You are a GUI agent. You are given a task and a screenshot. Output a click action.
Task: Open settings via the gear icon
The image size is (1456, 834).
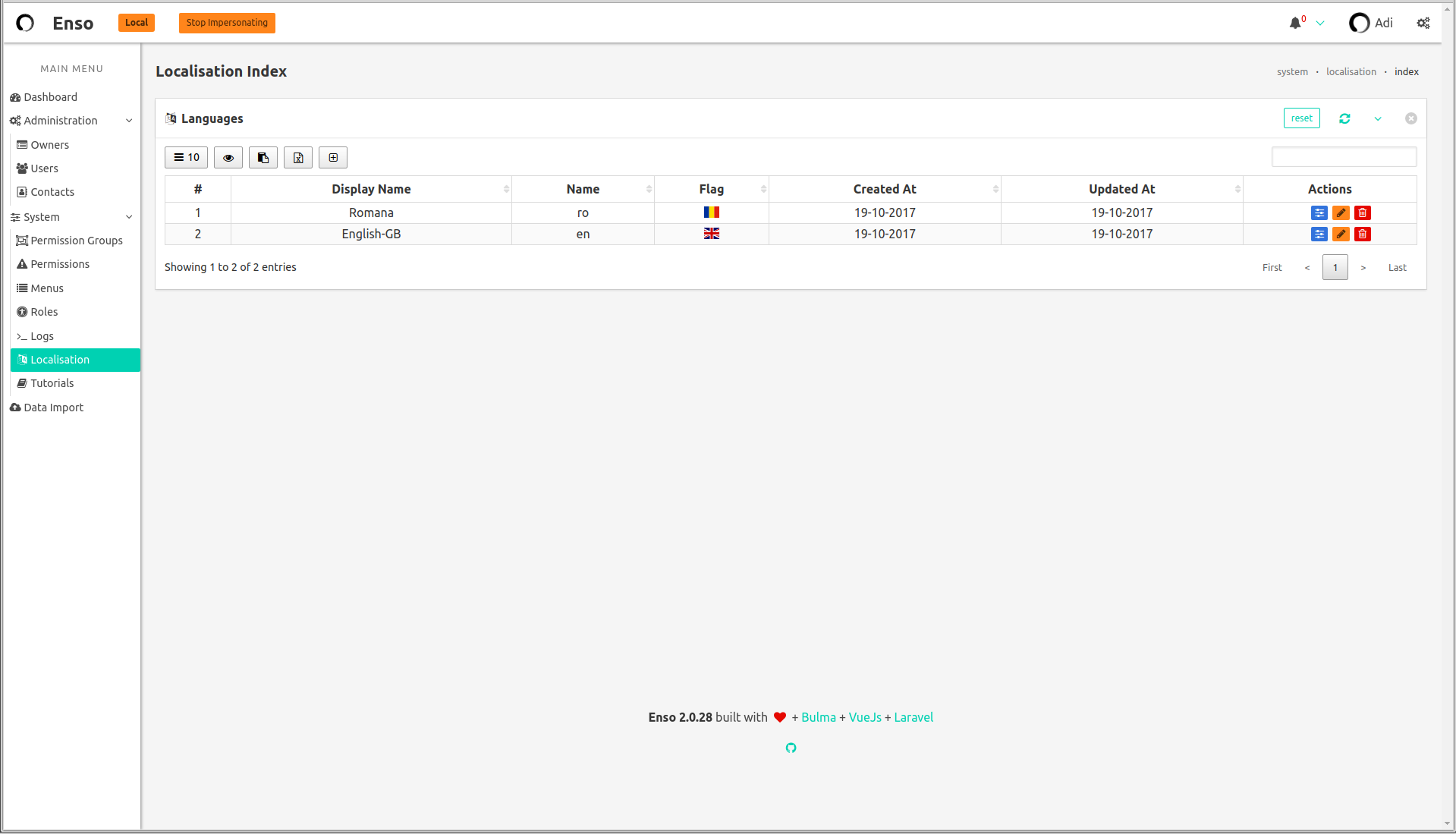[x=1423, y=23]
